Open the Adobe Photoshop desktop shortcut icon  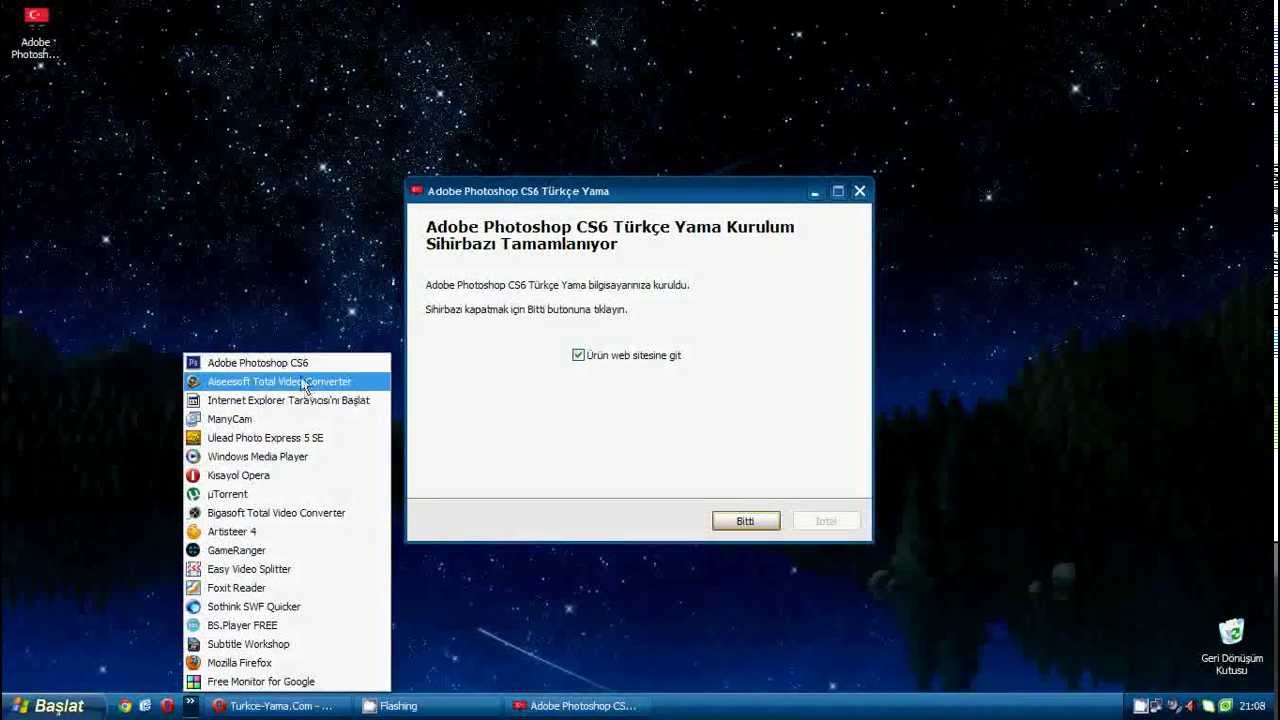pos(37,33)
